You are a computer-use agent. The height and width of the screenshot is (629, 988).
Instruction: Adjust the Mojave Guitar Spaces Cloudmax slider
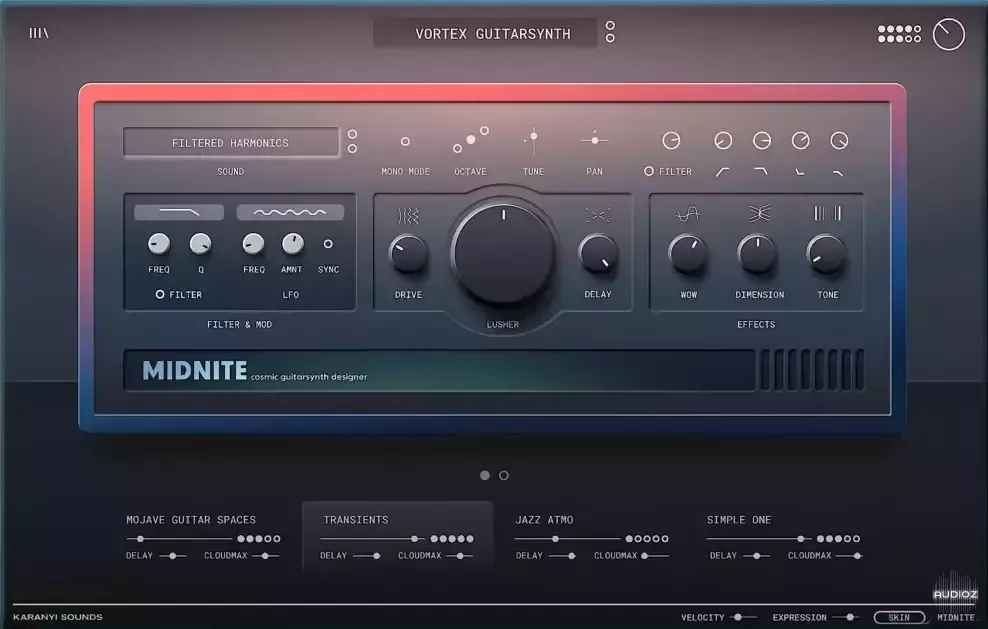coord(265,556)
